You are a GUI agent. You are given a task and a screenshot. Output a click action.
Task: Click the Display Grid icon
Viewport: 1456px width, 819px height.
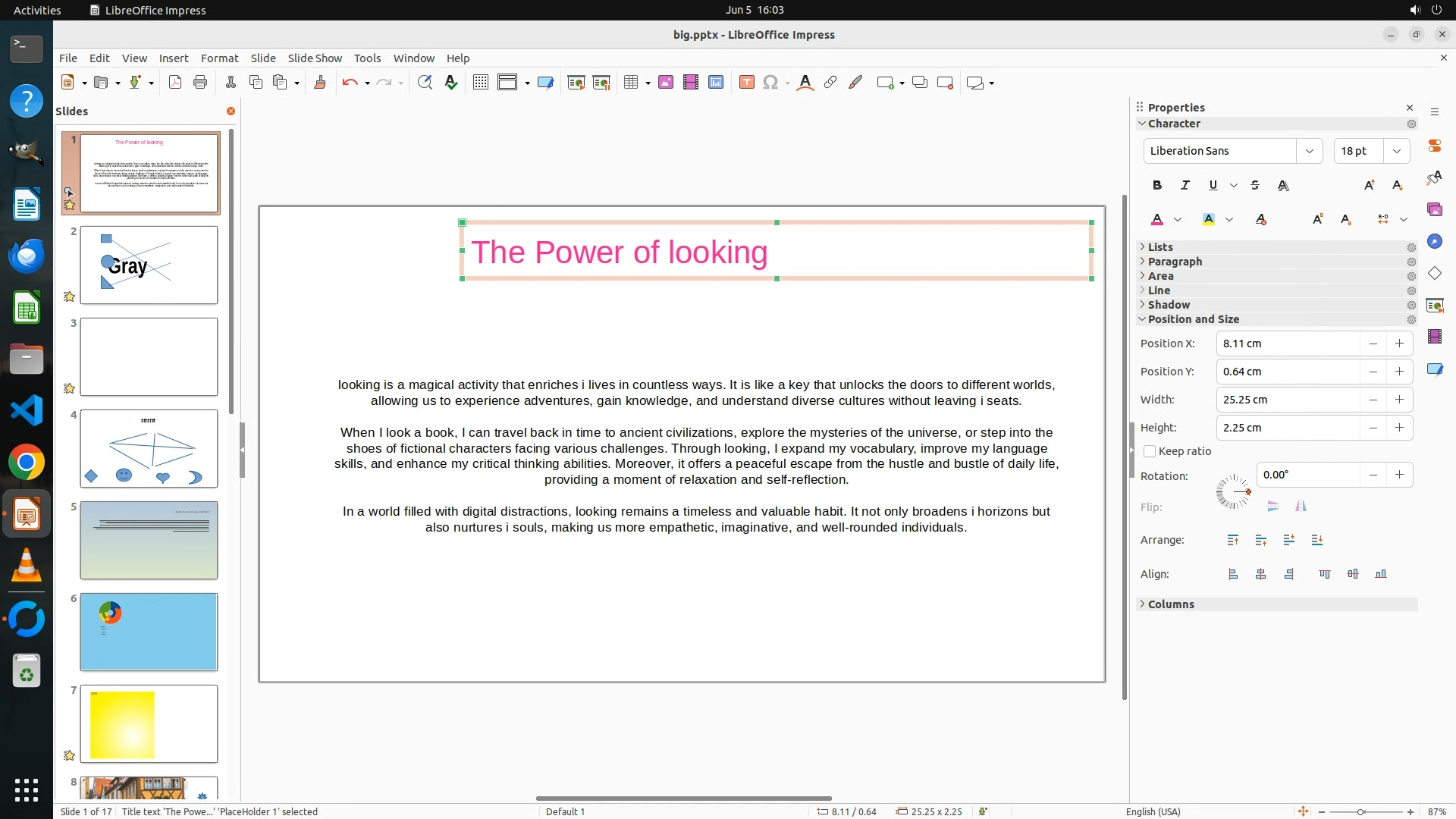480,83
